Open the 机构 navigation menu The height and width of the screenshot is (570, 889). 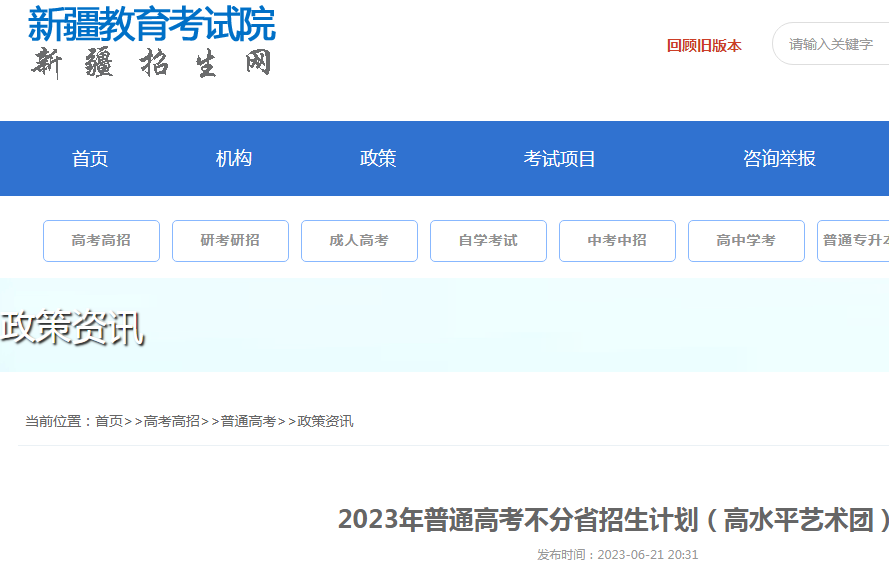(x=234, y=158)
